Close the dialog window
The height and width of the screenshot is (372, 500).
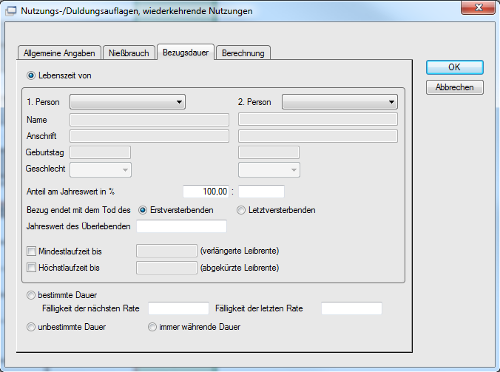tap(478, 7)
